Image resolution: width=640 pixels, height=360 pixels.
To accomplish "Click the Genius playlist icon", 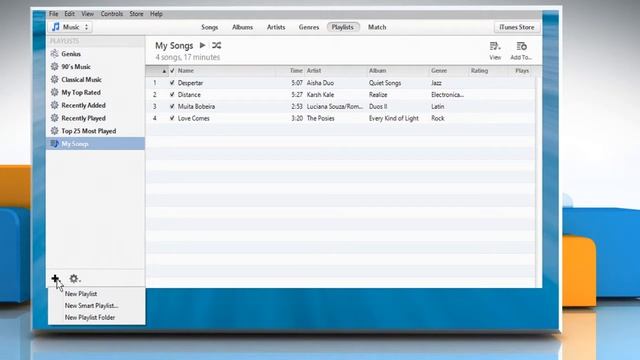I will pyautogui.click(x=54, y=53).
